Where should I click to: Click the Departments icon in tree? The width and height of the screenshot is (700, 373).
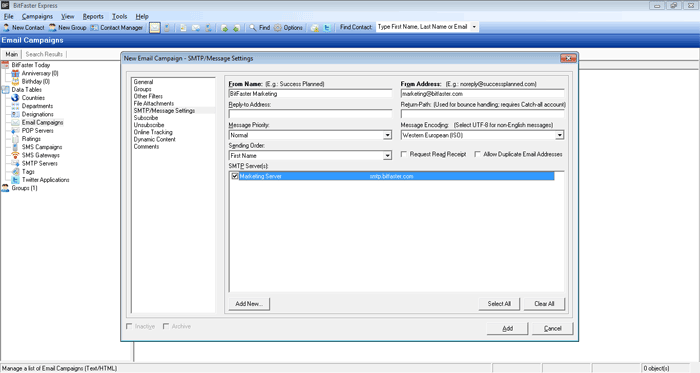[x=16, y=106]
